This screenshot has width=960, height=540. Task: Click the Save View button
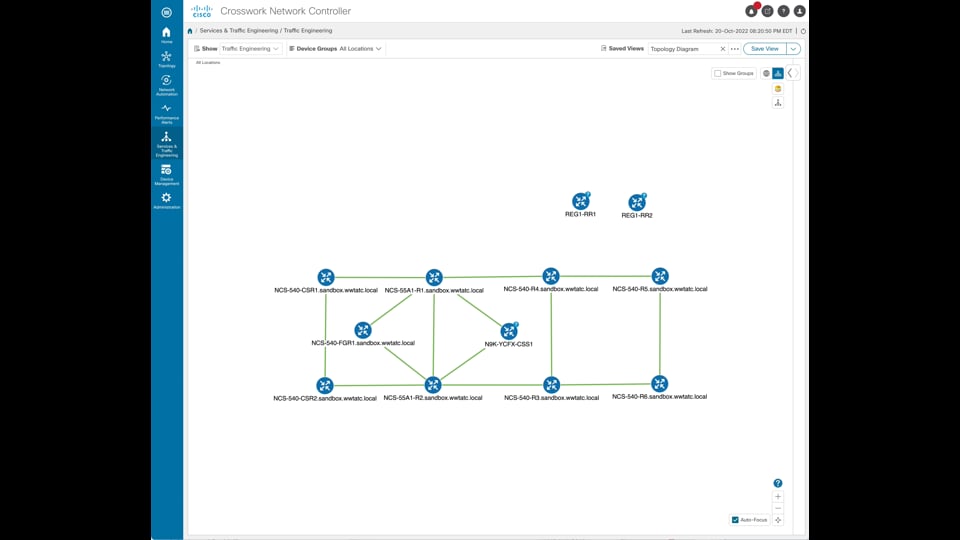[765, 48]
